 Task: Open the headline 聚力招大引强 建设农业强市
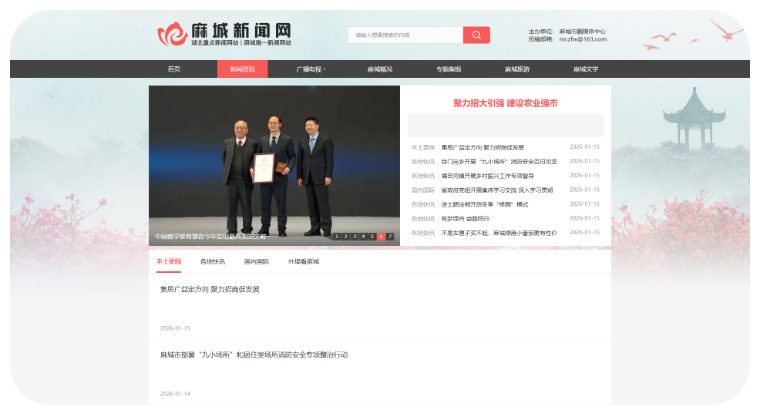(x=505, y=103)
